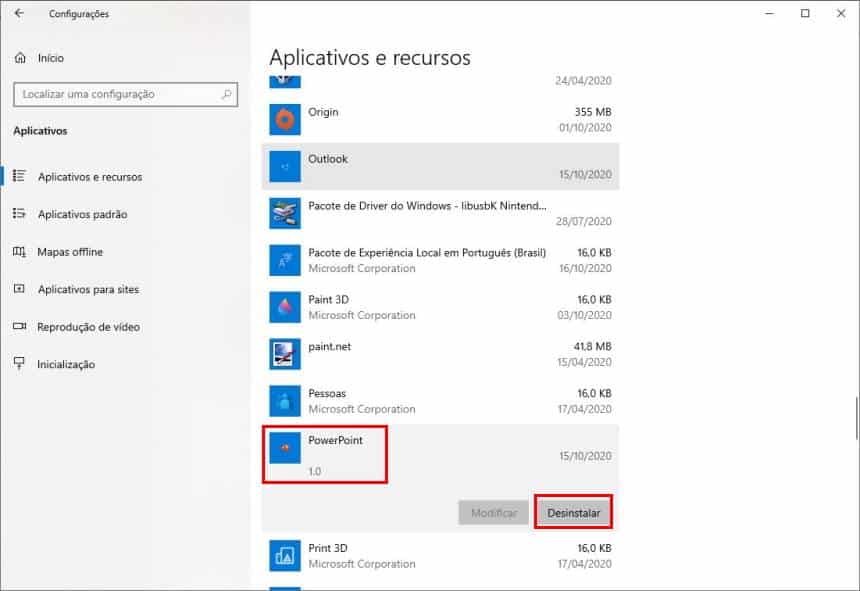The width and height of the screenshot is (860, 591).
Task: Select the Outlook app icon
Action: pos(285,166)
